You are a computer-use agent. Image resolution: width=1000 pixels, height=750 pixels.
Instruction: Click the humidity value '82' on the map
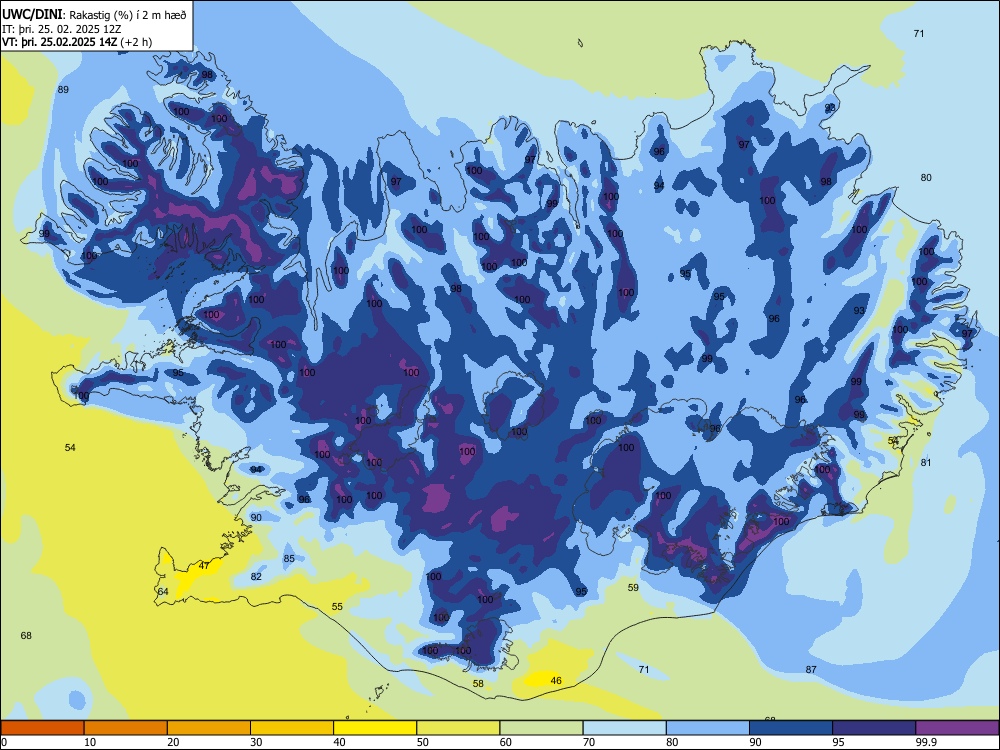[x=256, y=577]
